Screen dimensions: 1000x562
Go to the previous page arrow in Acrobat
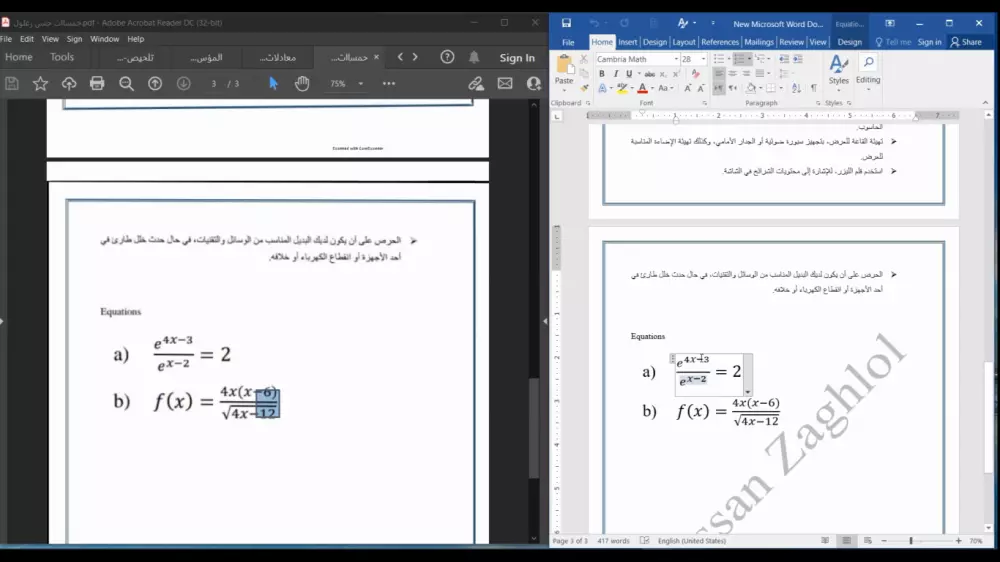(x=155, y=84)
